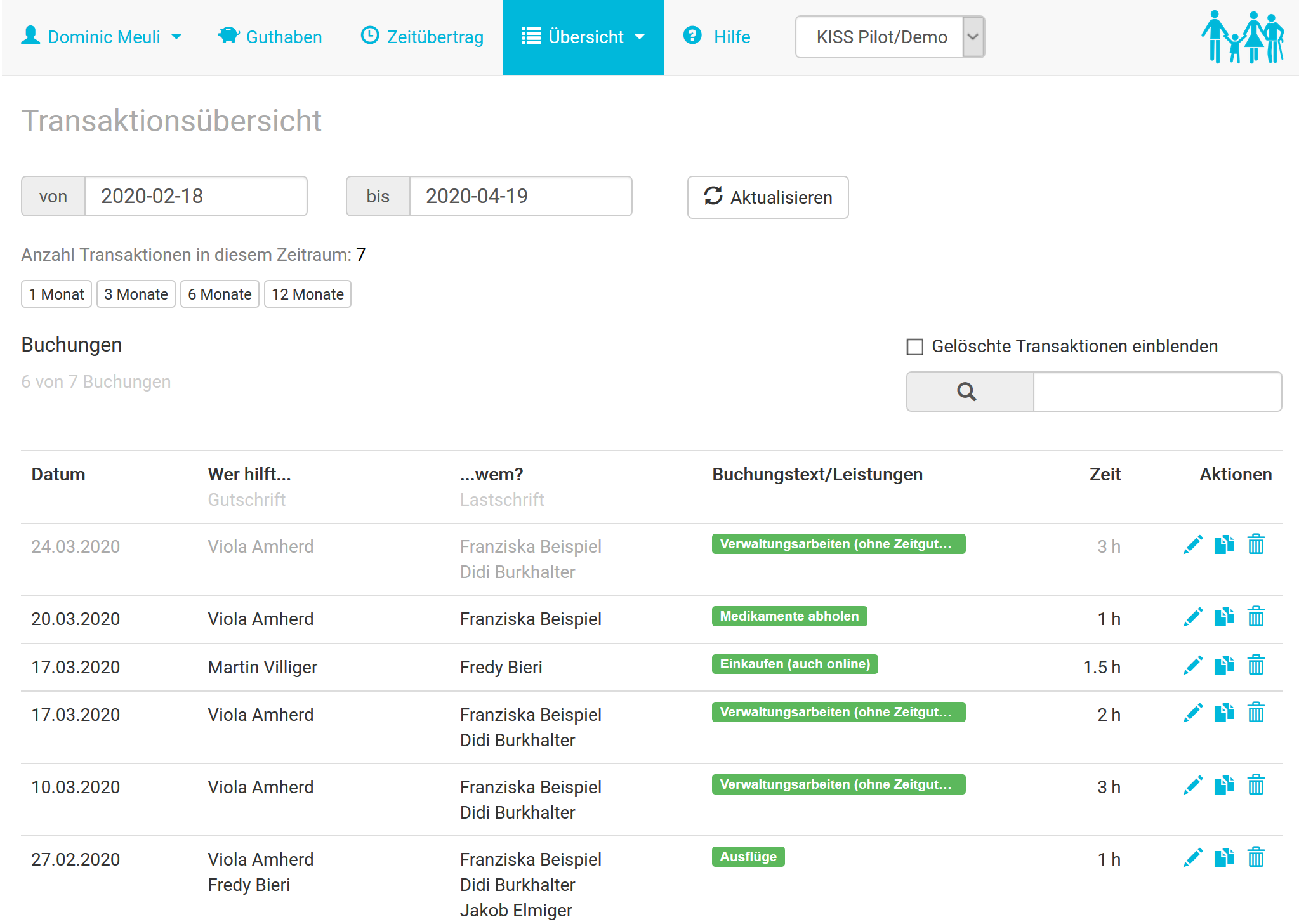The height and width of the screenshot is (924, 1299).
Task: Duplicate the 17.03.2020 Martin Villiger booking
Action: point(1224,666)
